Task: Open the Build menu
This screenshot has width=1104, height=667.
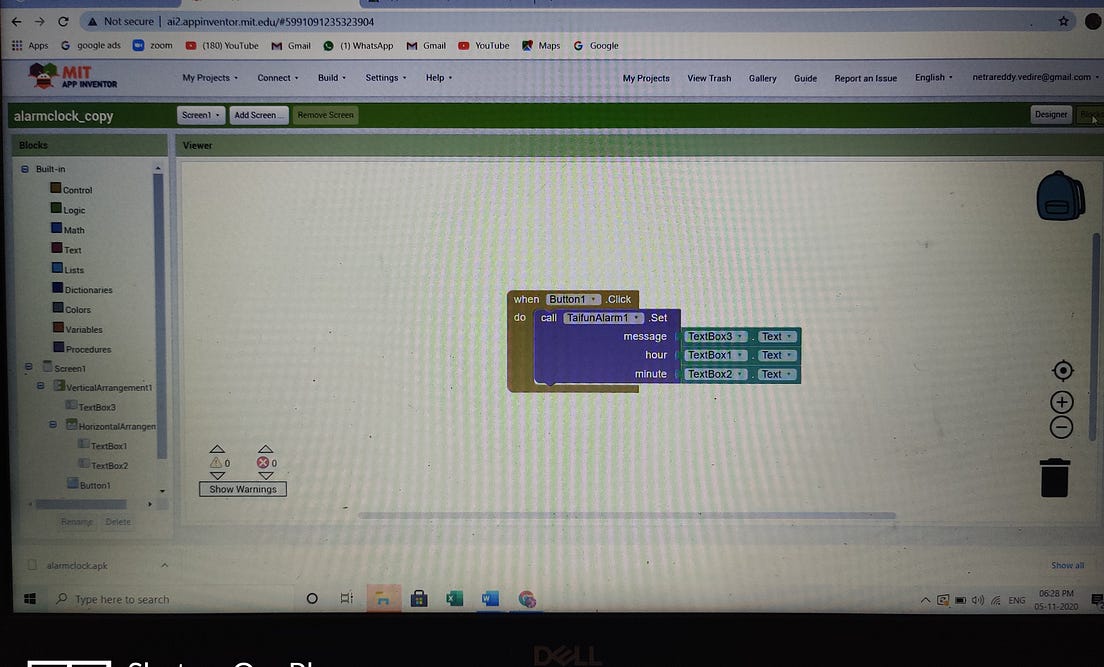Action: [x=331, y=77]
